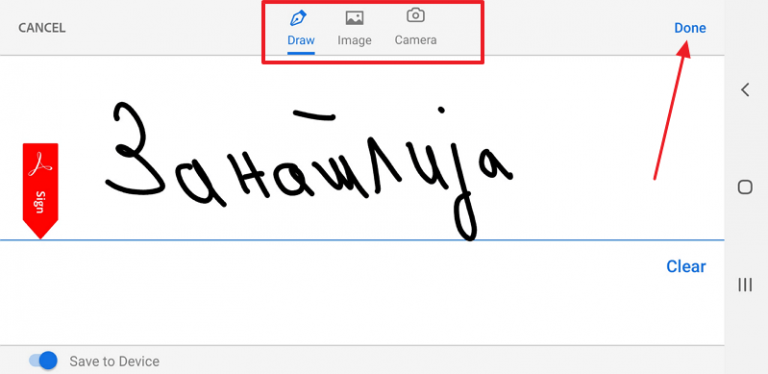This screenshot has height=374, width=768.
Task: Open Android recent apps button
Action: (x=745, y=284)
